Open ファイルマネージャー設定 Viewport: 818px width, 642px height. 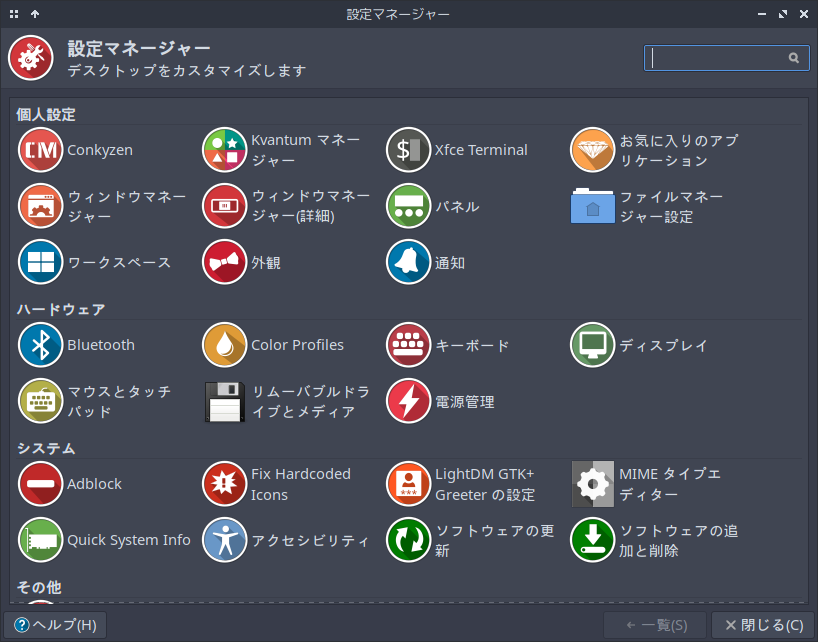click(647, 206)
